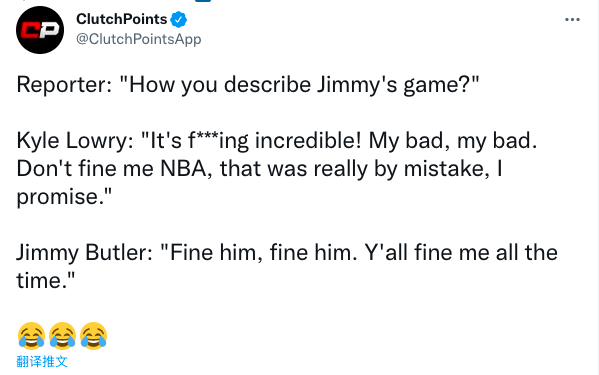Click the "time." line ending Butler's quote
599x375 pixels.
pyautogui.click(x=46, y=281)
